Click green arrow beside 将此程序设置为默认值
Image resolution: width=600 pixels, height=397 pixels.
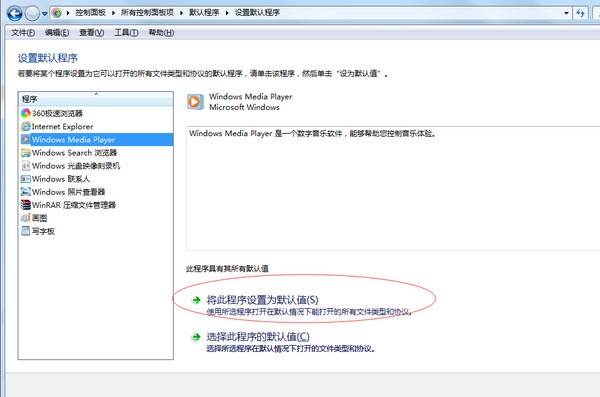point(196,300)
